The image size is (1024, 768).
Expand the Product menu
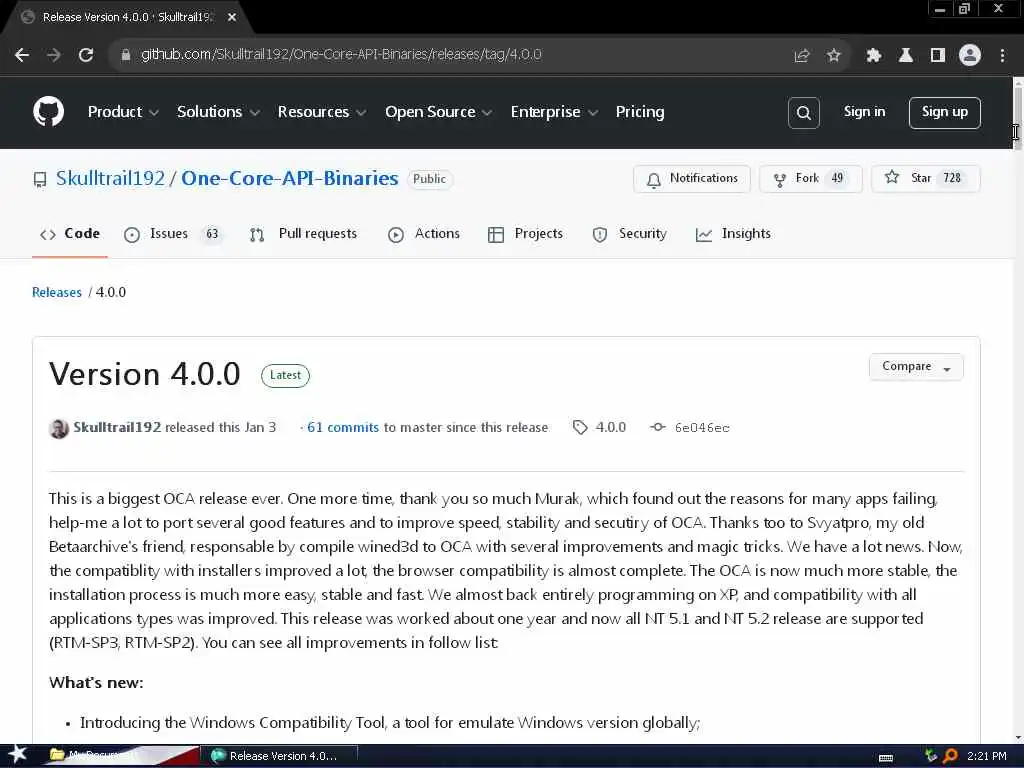tap(123, 112)
